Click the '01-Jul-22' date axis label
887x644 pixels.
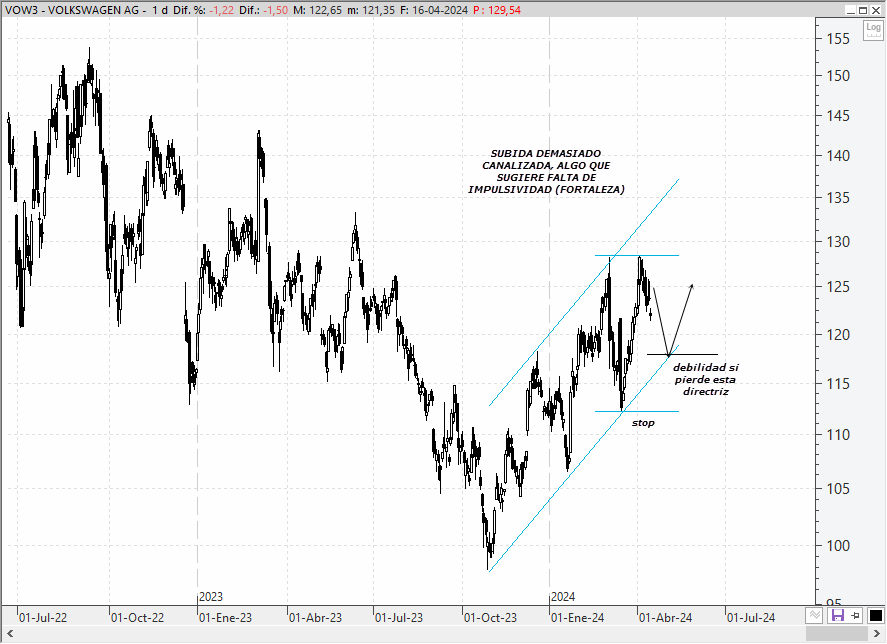(43, 617)
